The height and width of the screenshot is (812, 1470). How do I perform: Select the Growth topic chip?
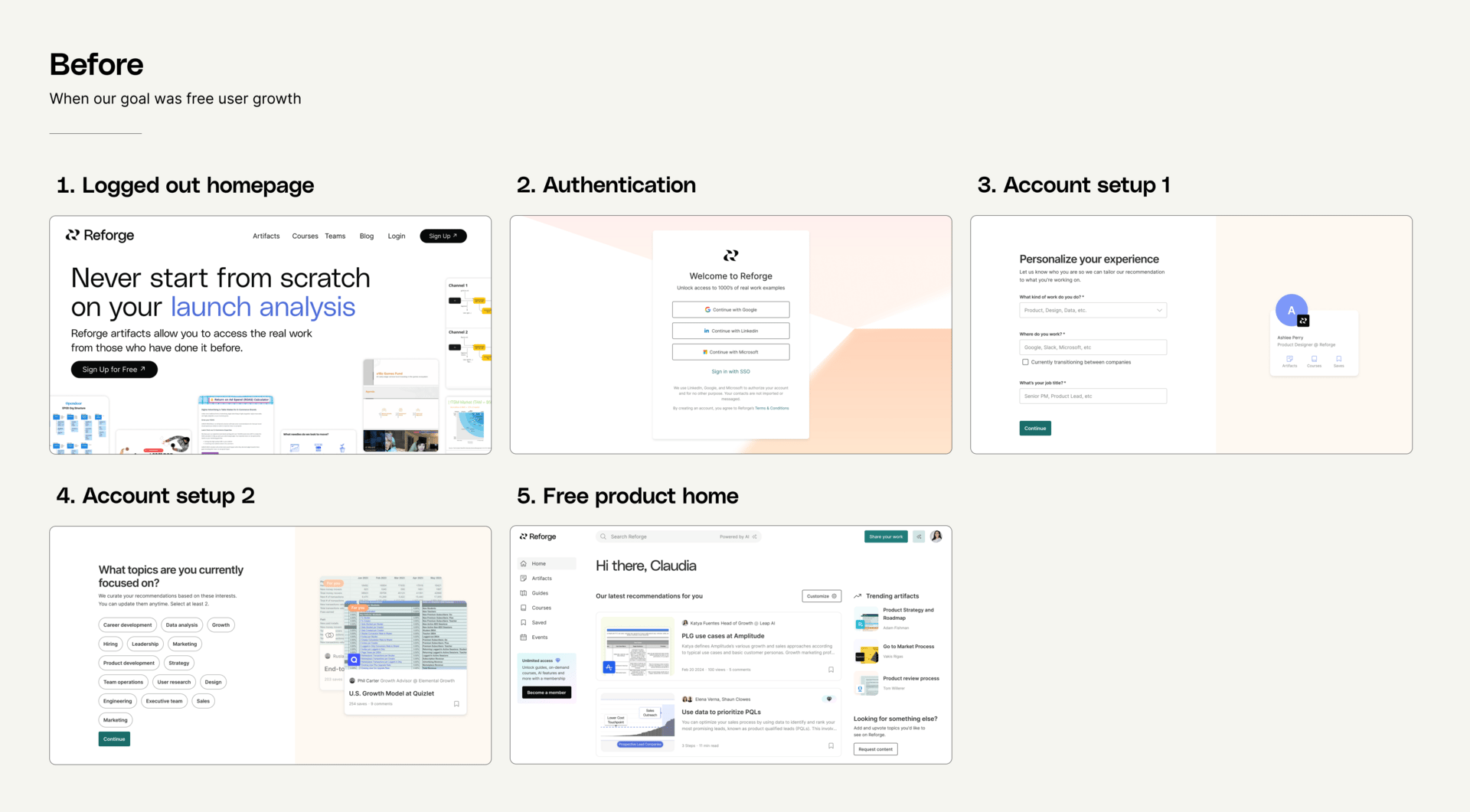point(221,625)
